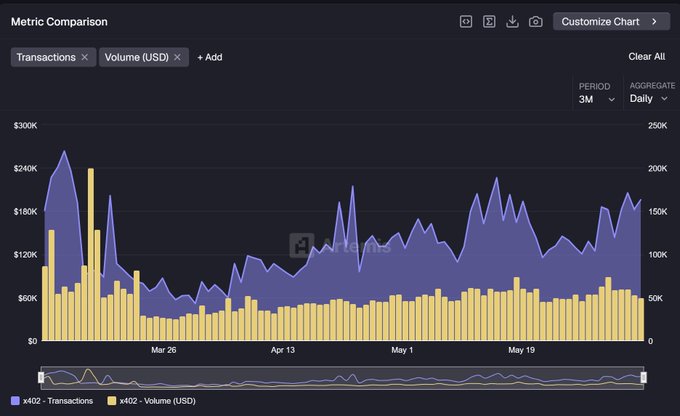Click the Mar 26 axis label
This screenshot has height=416, width=680.
163,350
